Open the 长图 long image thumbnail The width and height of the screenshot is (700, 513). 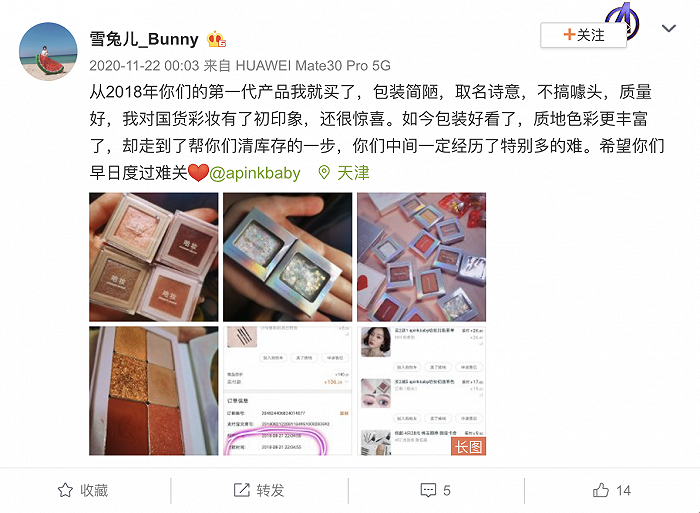(x=421, y=391)
